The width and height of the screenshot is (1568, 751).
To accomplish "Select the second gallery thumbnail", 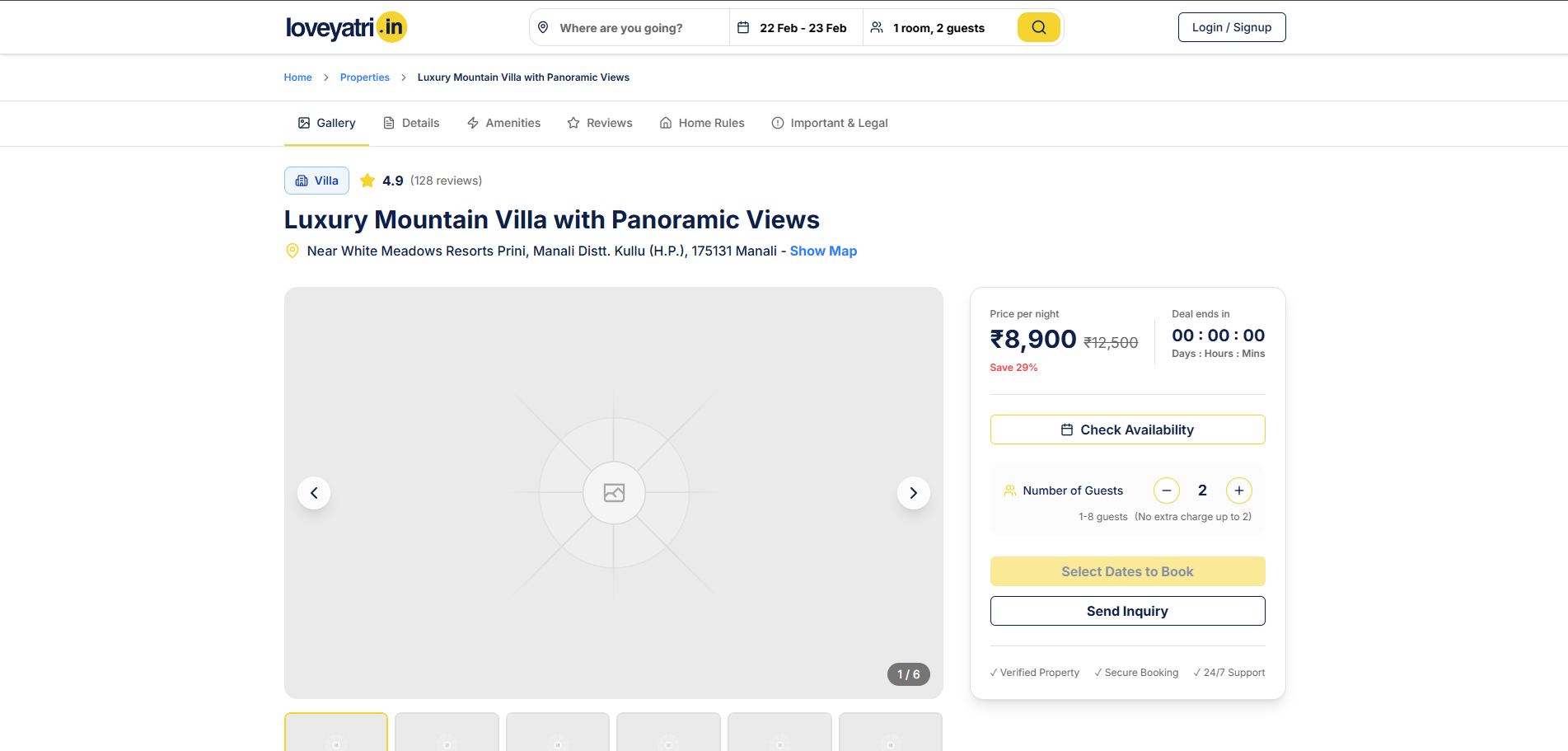I will click(447, 732).
